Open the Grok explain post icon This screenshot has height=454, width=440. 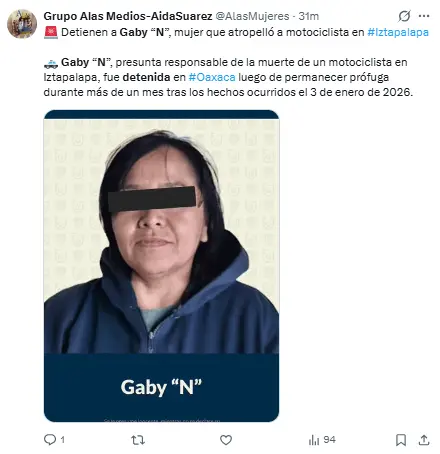point(404,16)
